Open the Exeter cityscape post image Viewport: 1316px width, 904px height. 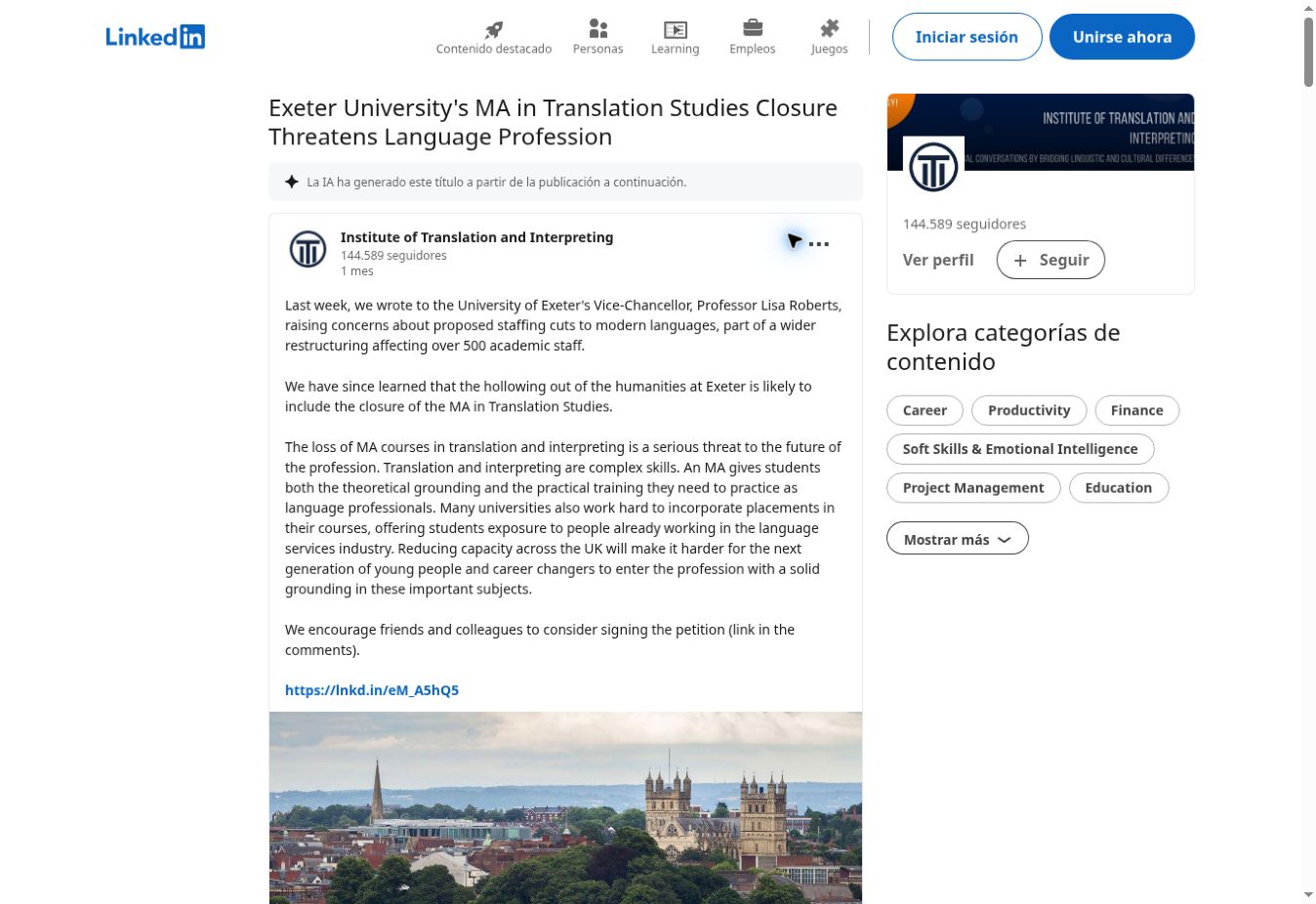click(x=565, y=807)
